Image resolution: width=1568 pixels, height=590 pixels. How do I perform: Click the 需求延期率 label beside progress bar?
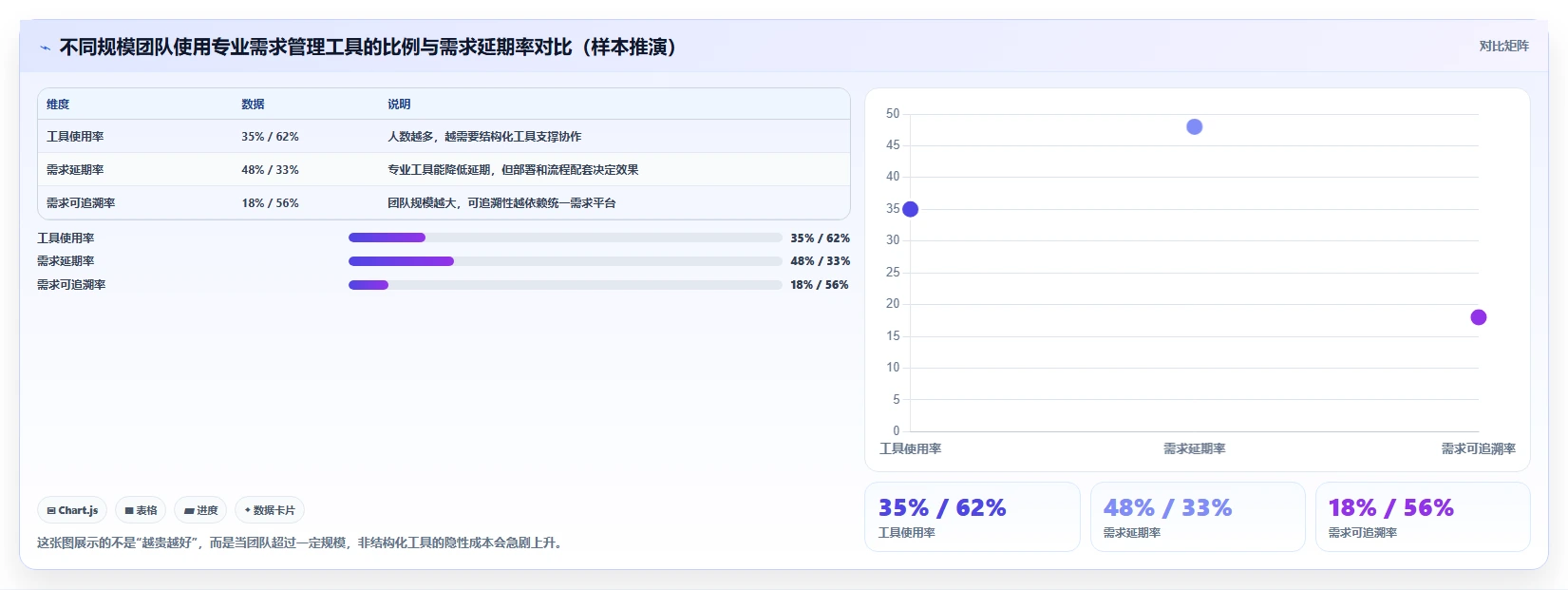(66, 261)
